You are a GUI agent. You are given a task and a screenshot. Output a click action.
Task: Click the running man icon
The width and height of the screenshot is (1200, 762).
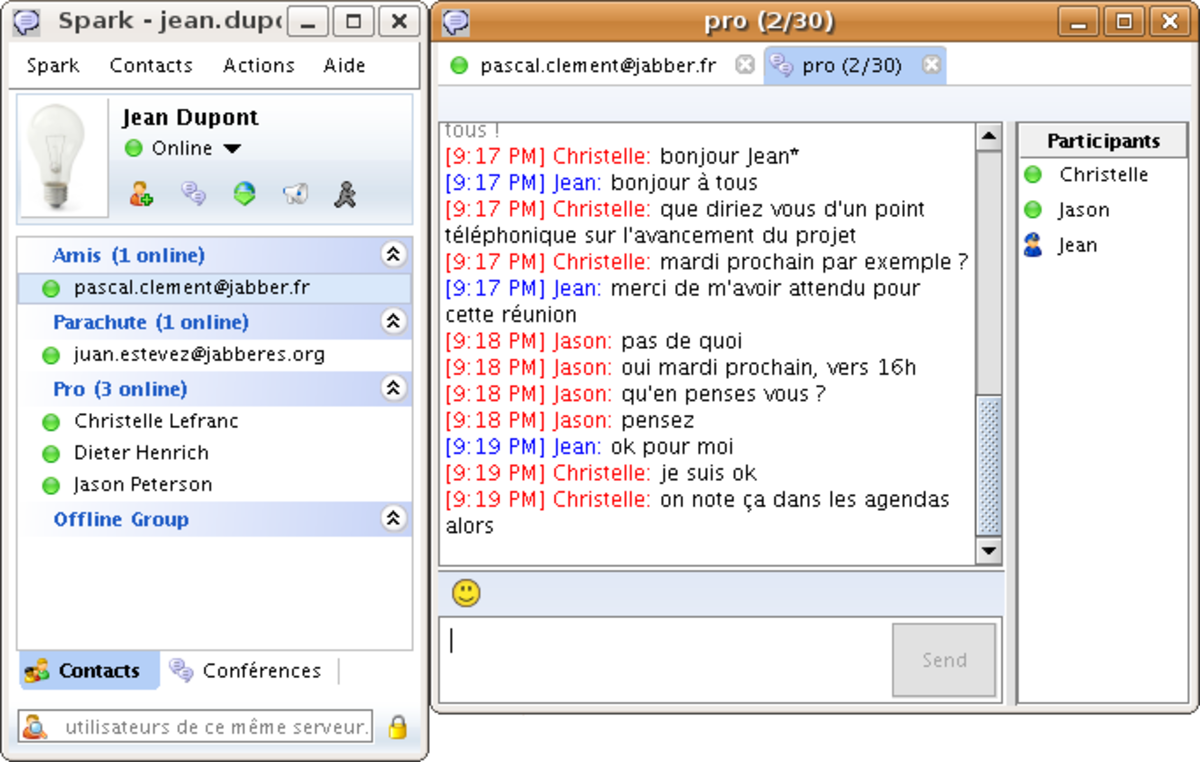[345, 194]
